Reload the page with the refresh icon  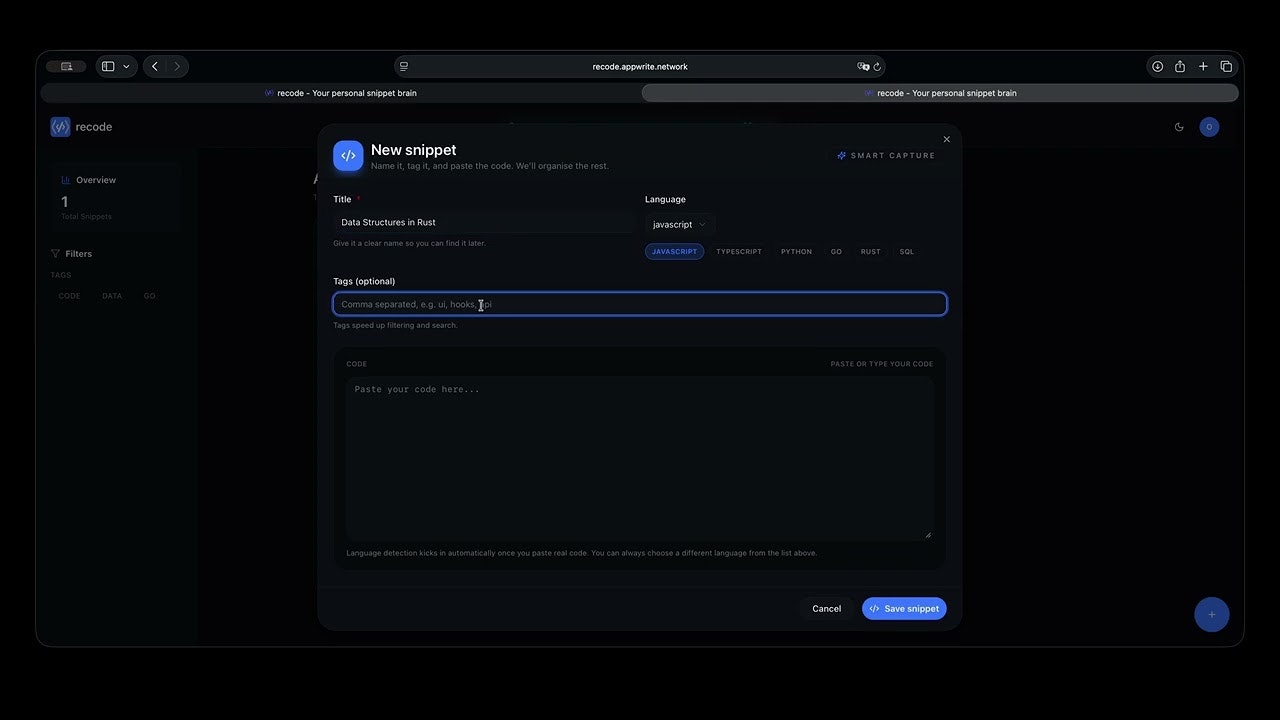click(877, 66)
